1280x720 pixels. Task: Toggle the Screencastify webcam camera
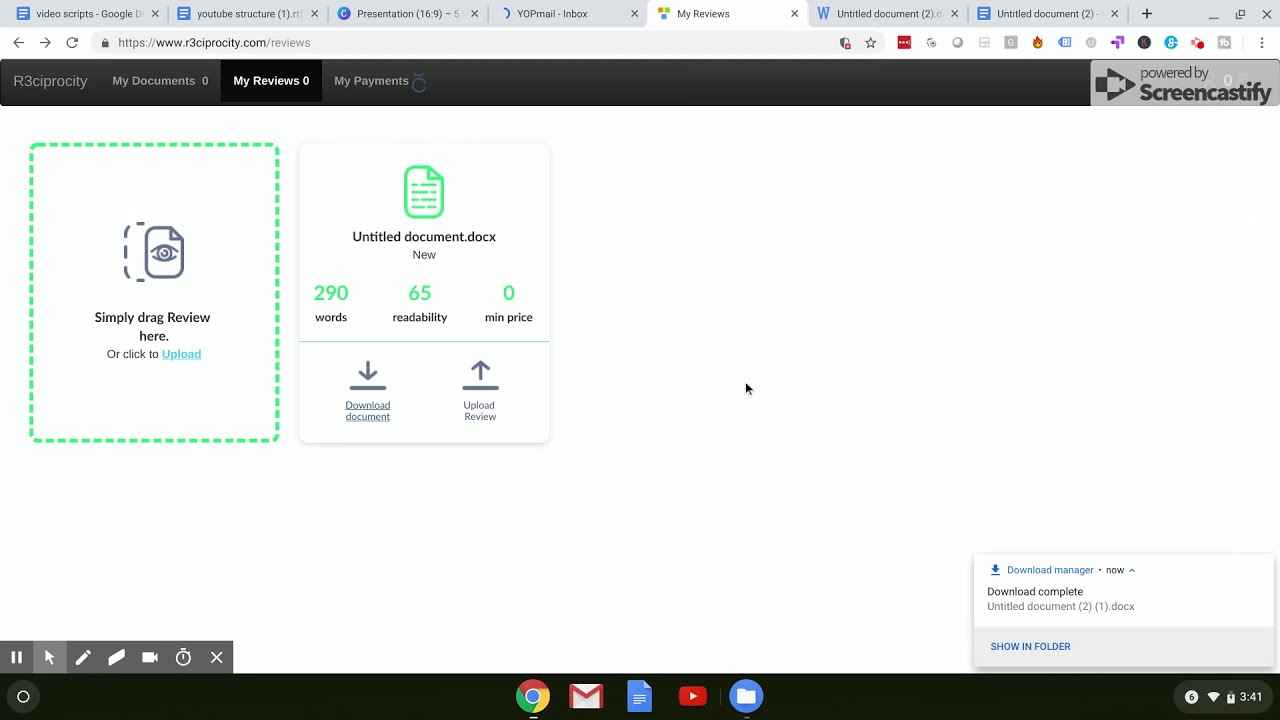(x=150, y=657)
